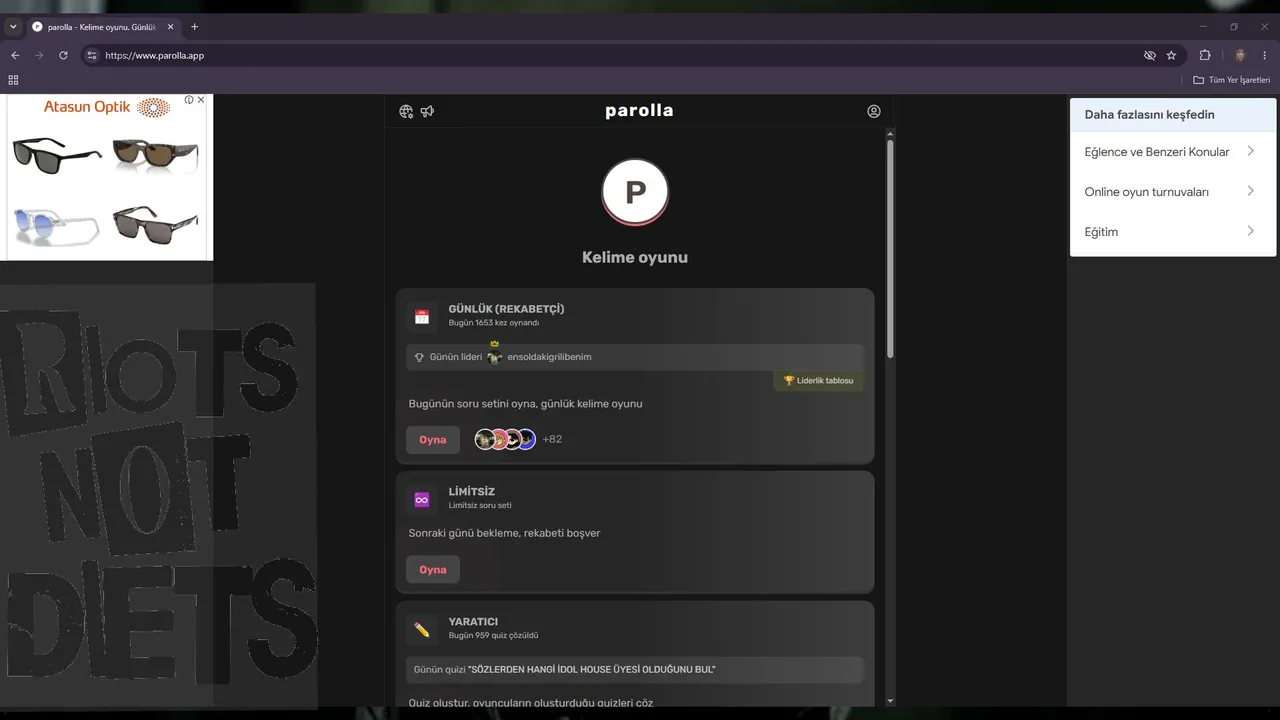Open the browser three-dot menu
The width and height of the screenshot is (1280, 720).
tap(1265, 55)
